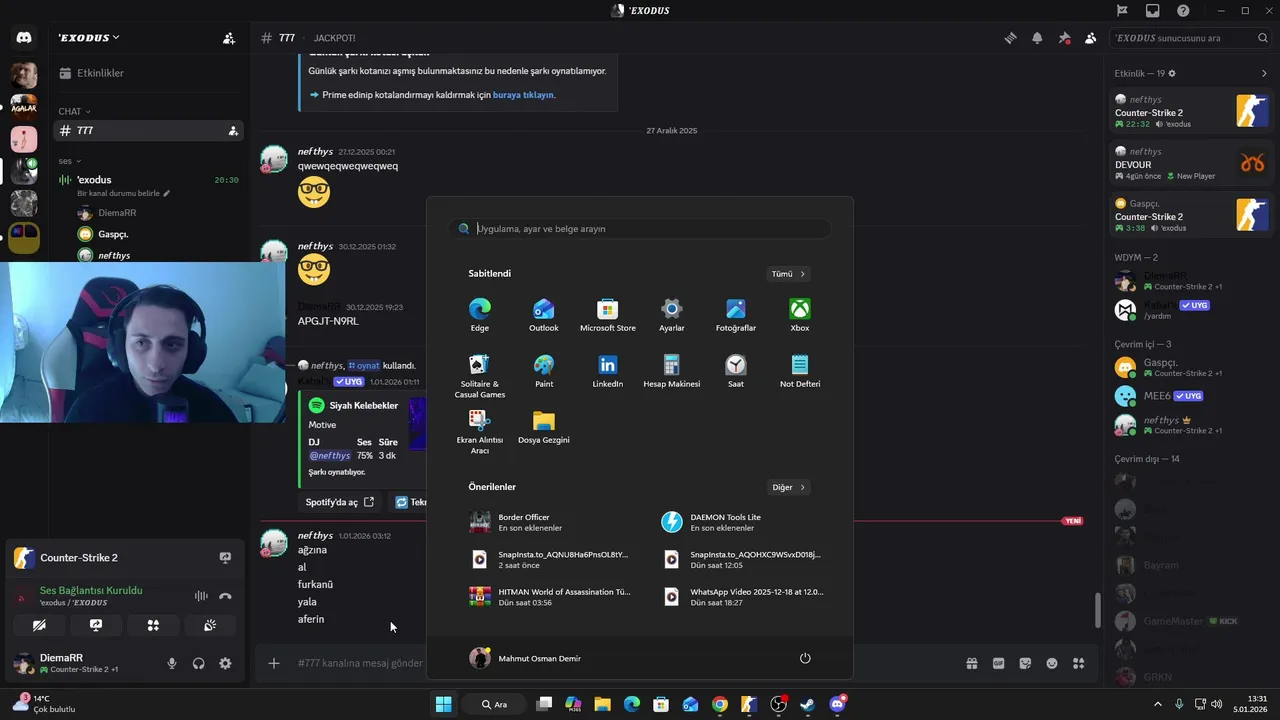Select the 'exodus voice channel
Viewport: 1280px width, 720px height.
(148, 180)
